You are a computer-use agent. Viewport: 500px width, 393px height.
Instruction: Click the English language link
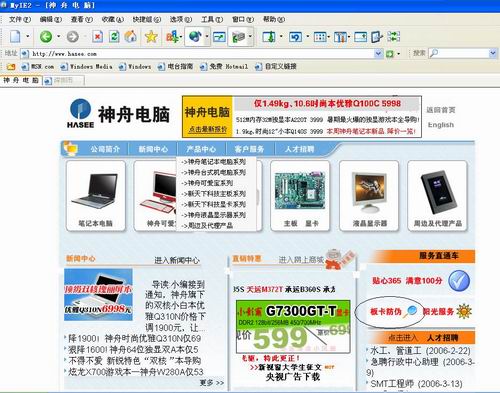pyautogui.click(x=441, y=125)
